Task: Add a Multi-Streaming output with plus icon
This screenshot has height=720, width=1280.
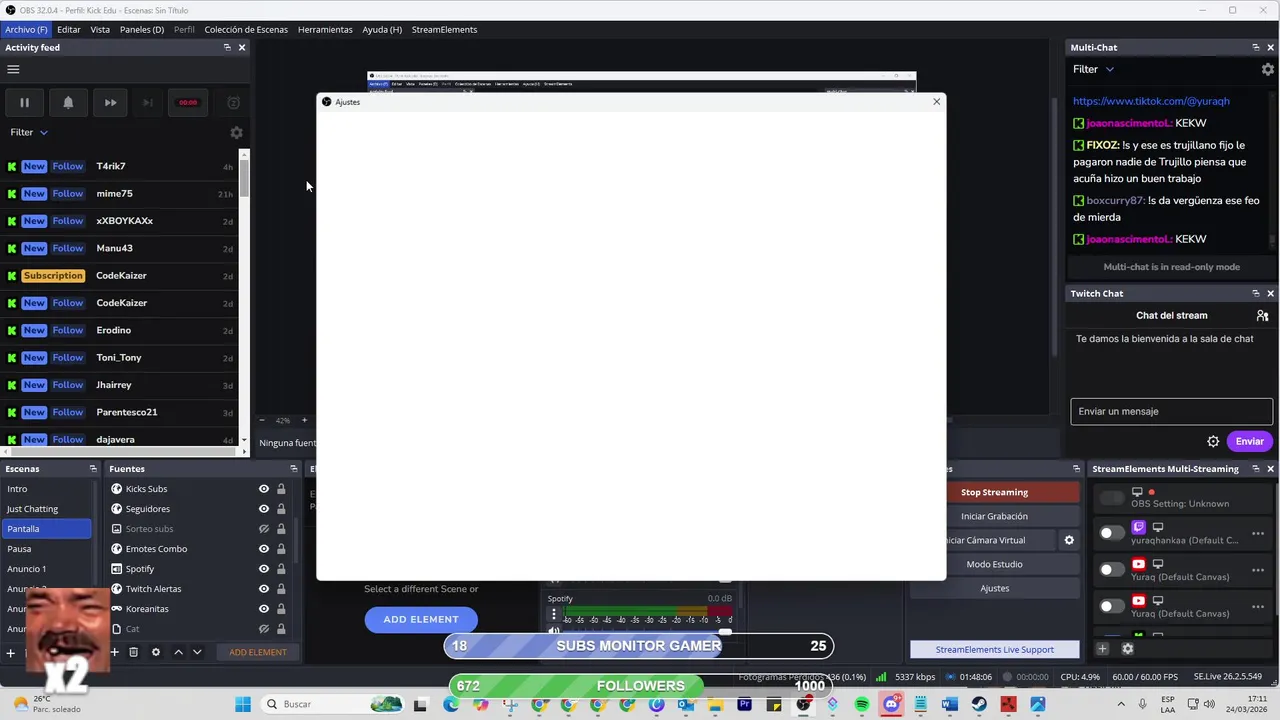Action: coord(1102,649)
